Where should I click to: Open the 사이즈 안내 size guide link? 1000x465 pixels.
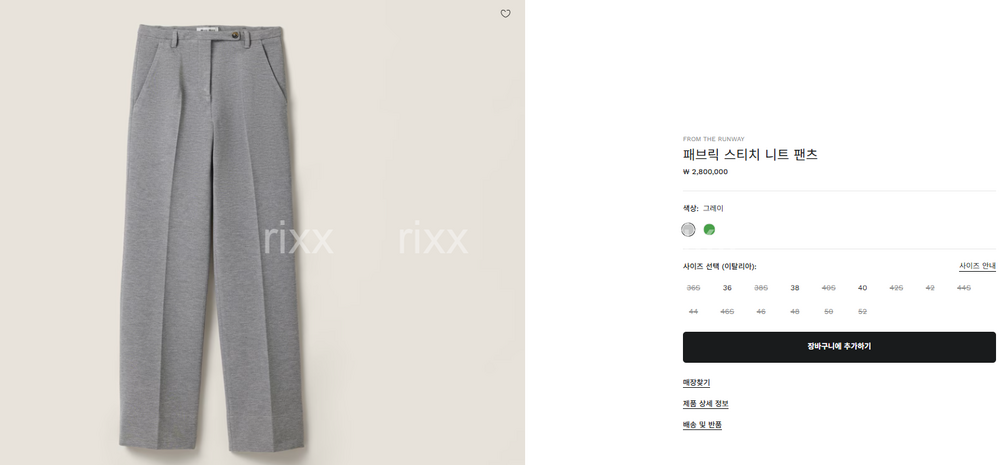click(977, 266)
